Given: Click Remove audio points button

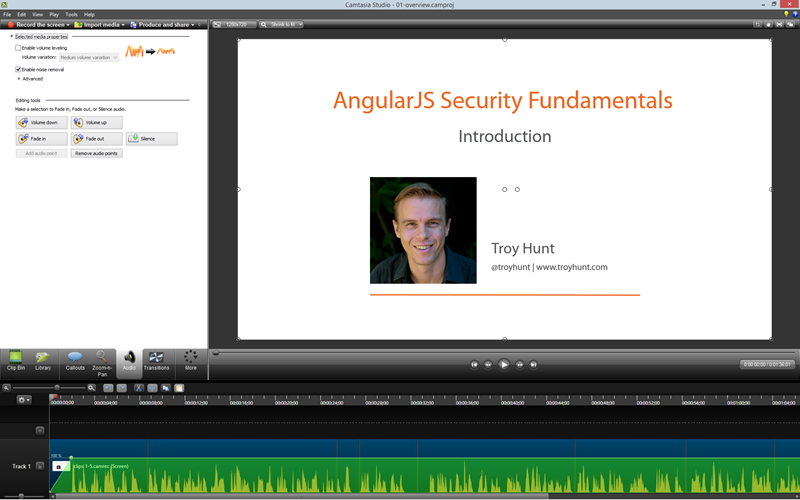Looking at the screenshot, I should pyautogui.click(x=96, y=153).
